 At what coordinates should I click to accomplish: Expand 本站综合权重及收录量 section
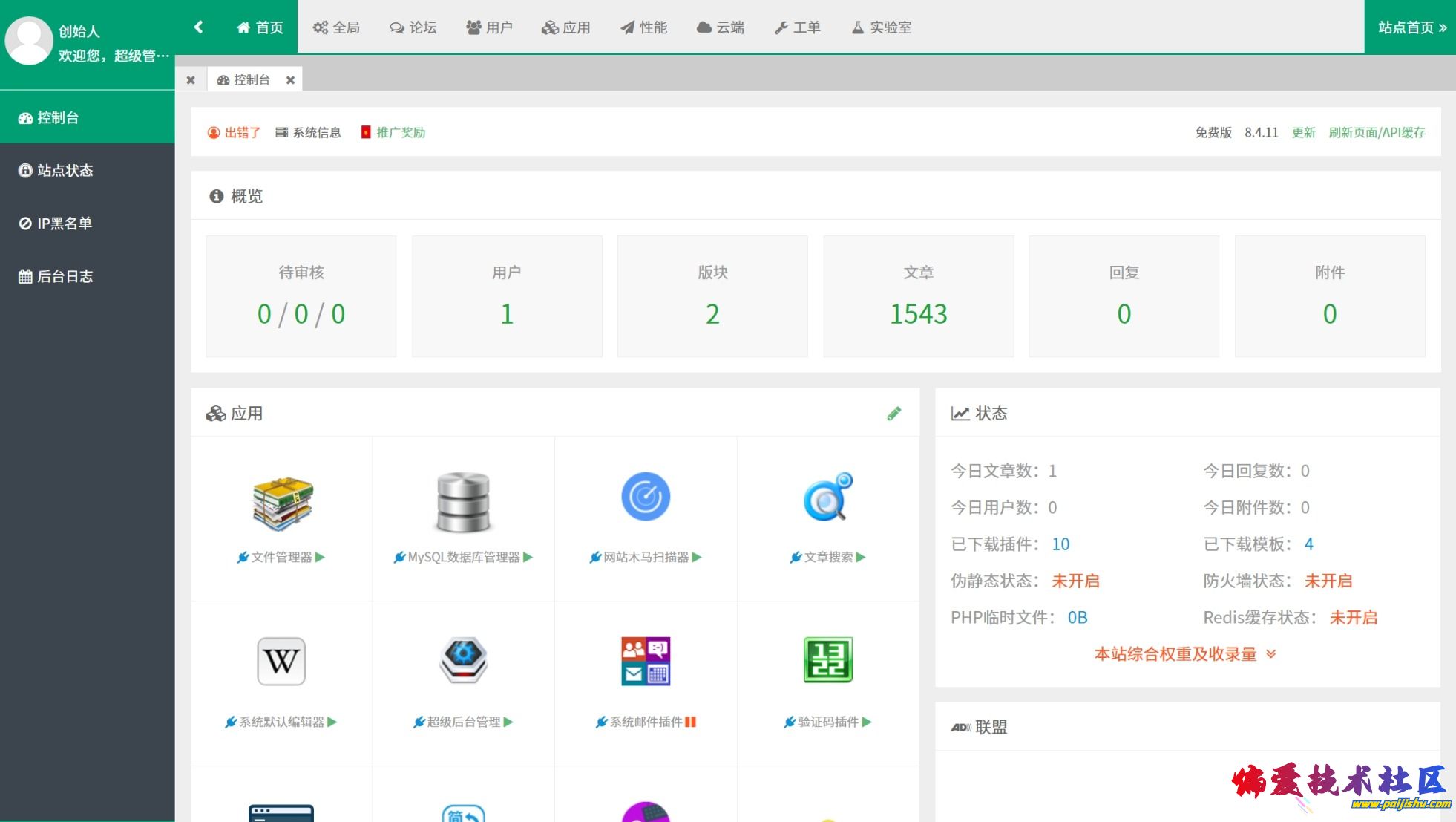(x=1184, y=654)
